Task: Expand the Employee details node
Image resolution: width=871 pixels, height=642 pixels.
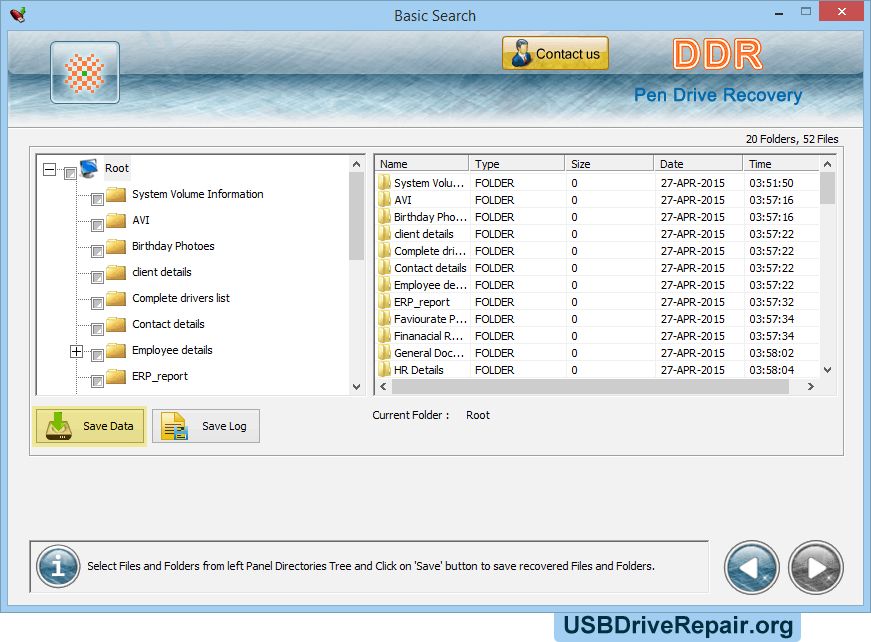Action: pos(77,351)
